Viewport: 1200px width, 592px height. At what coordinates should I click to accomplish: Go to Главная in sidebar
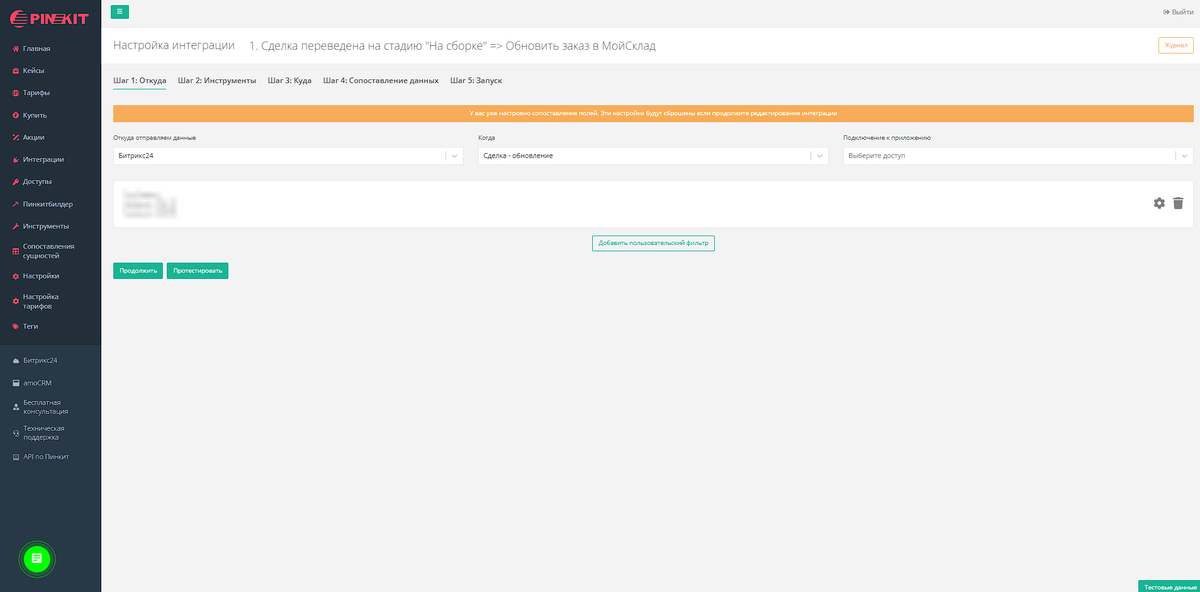point(36,48)
